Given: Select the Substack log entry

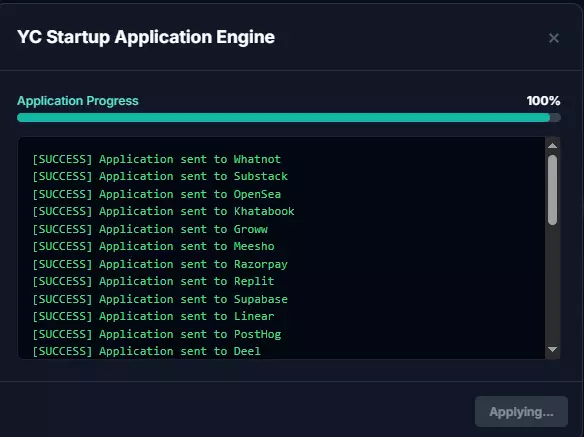Looking at the screenshot, I should [x=160, y=176].
